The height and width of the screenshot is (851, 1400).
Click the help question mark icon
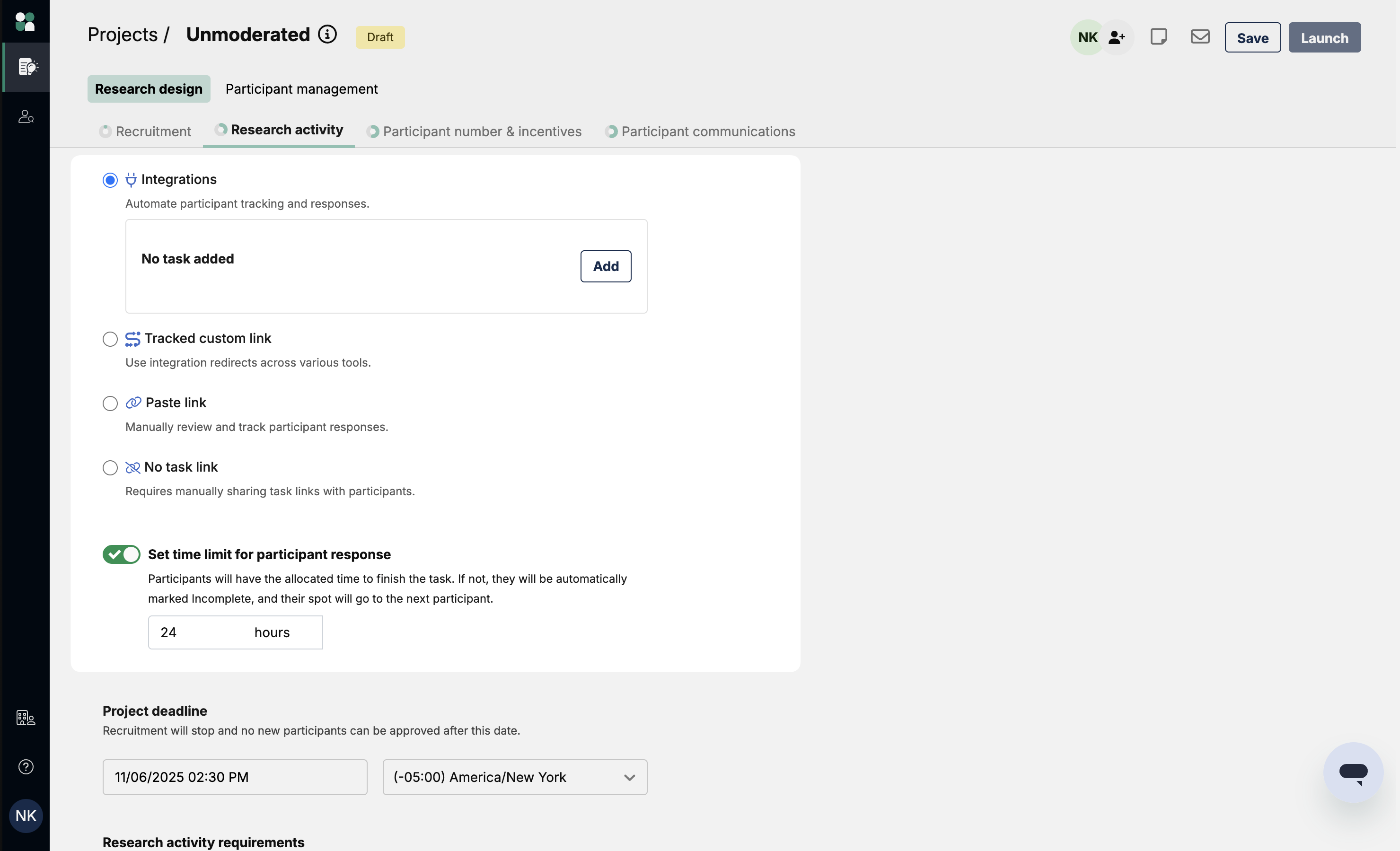(x=26, y=767)
